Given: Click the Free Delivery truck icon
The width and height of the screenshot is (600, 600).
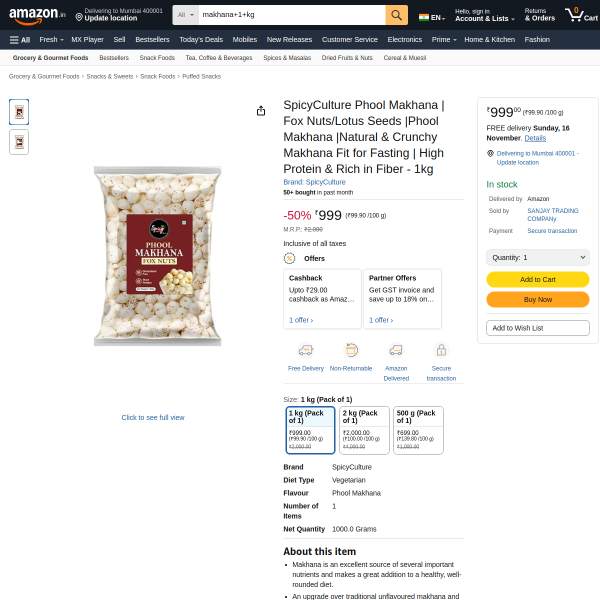Looking at the screenshot, I should 305,350.
